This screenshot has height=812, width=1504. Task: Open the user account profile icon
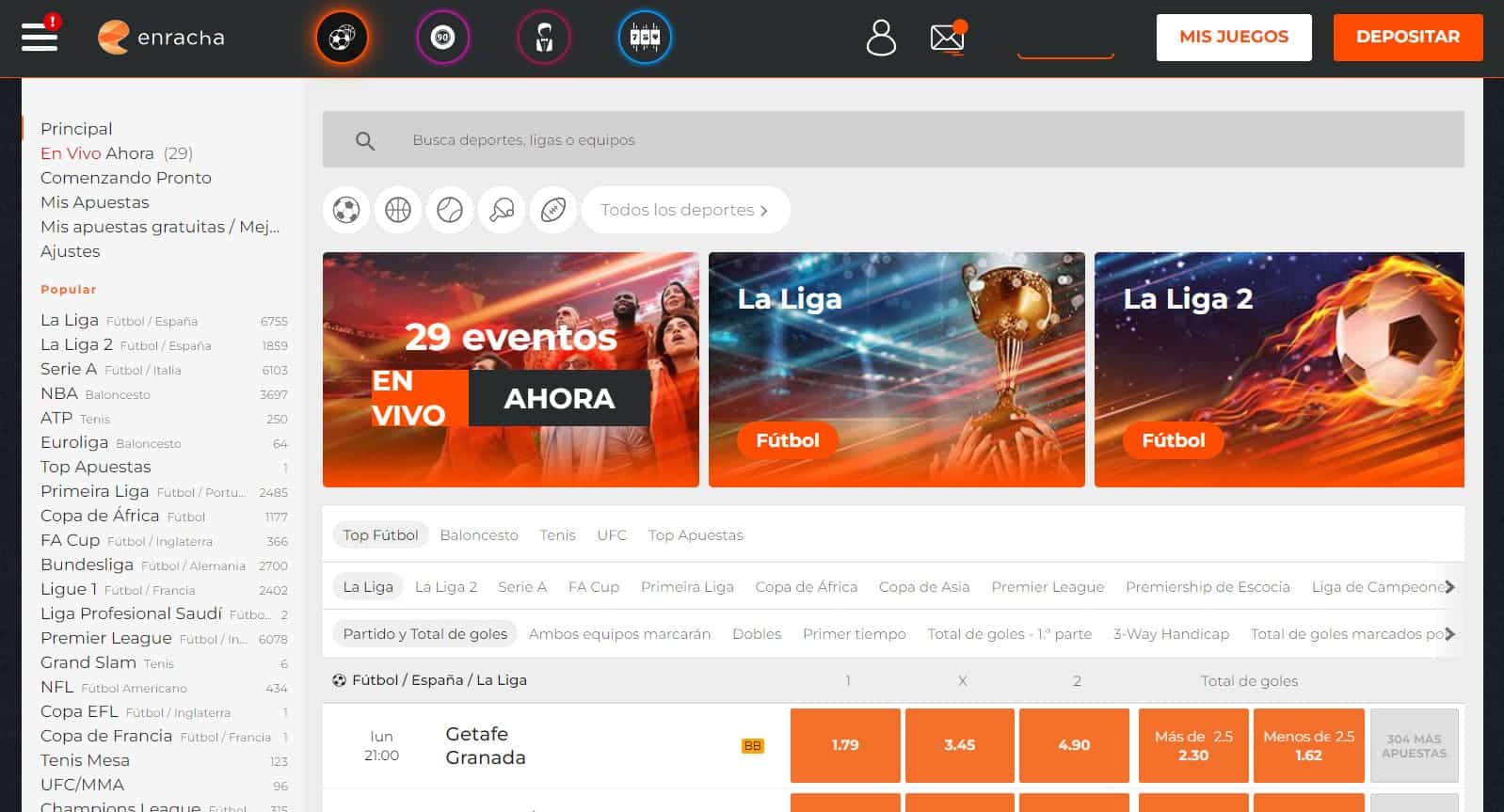[x=881, y=38]
